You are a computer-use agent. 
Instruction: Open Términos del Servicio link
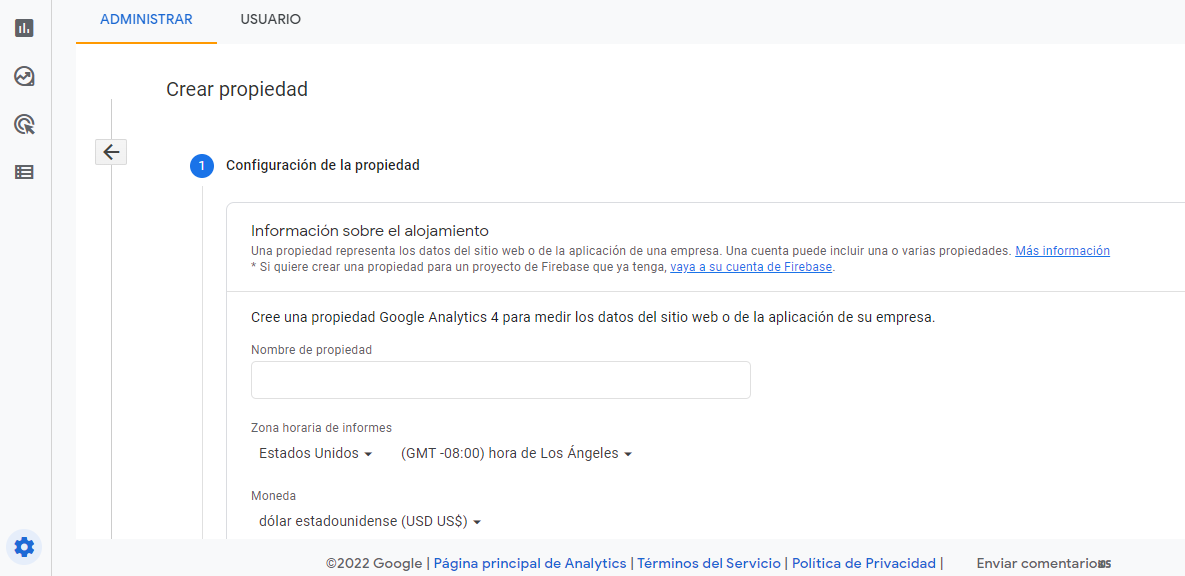click(709, 563)
